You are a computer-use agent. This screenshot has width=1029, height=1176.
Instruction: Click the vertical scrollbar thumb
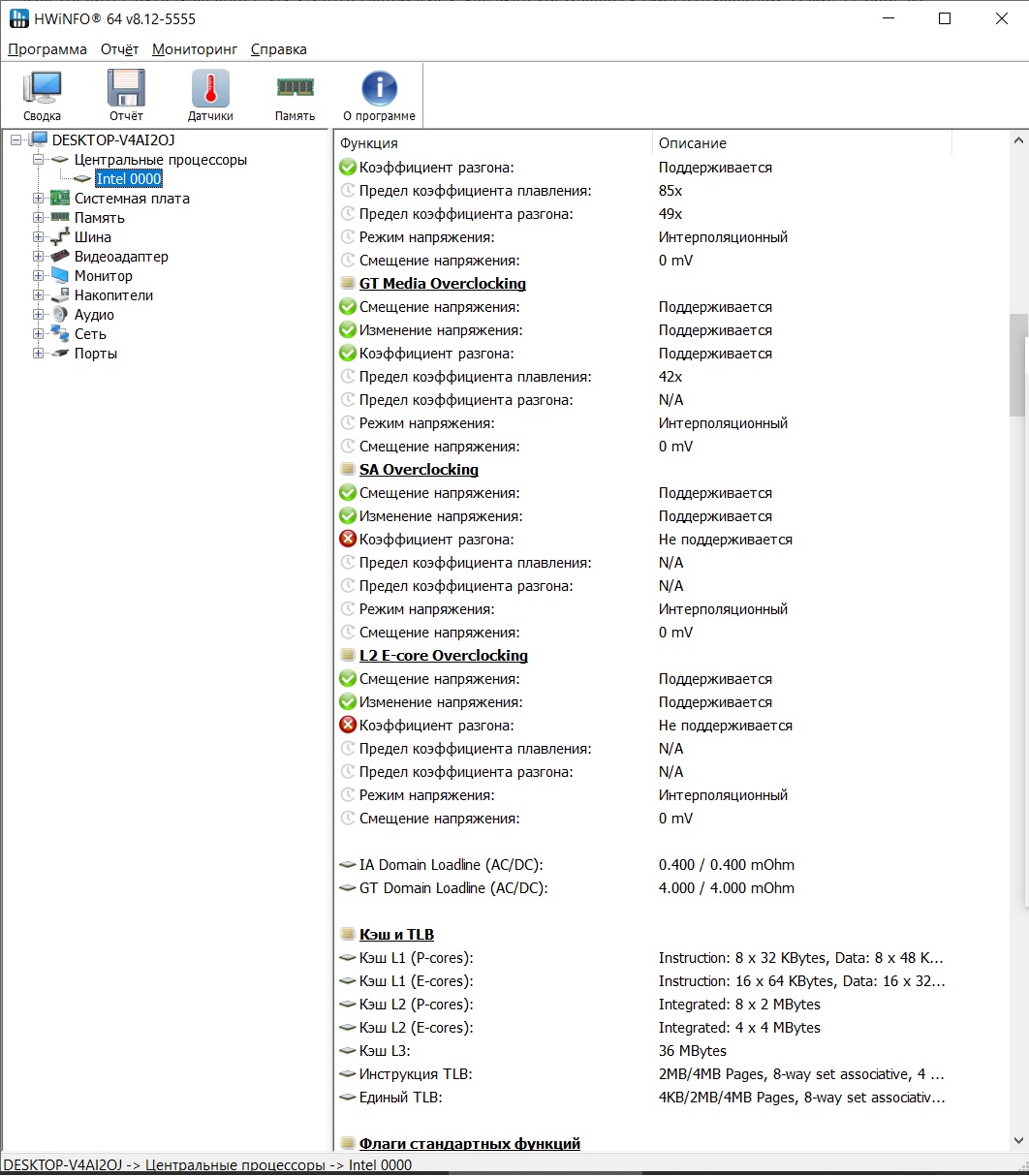[1017, 365]
